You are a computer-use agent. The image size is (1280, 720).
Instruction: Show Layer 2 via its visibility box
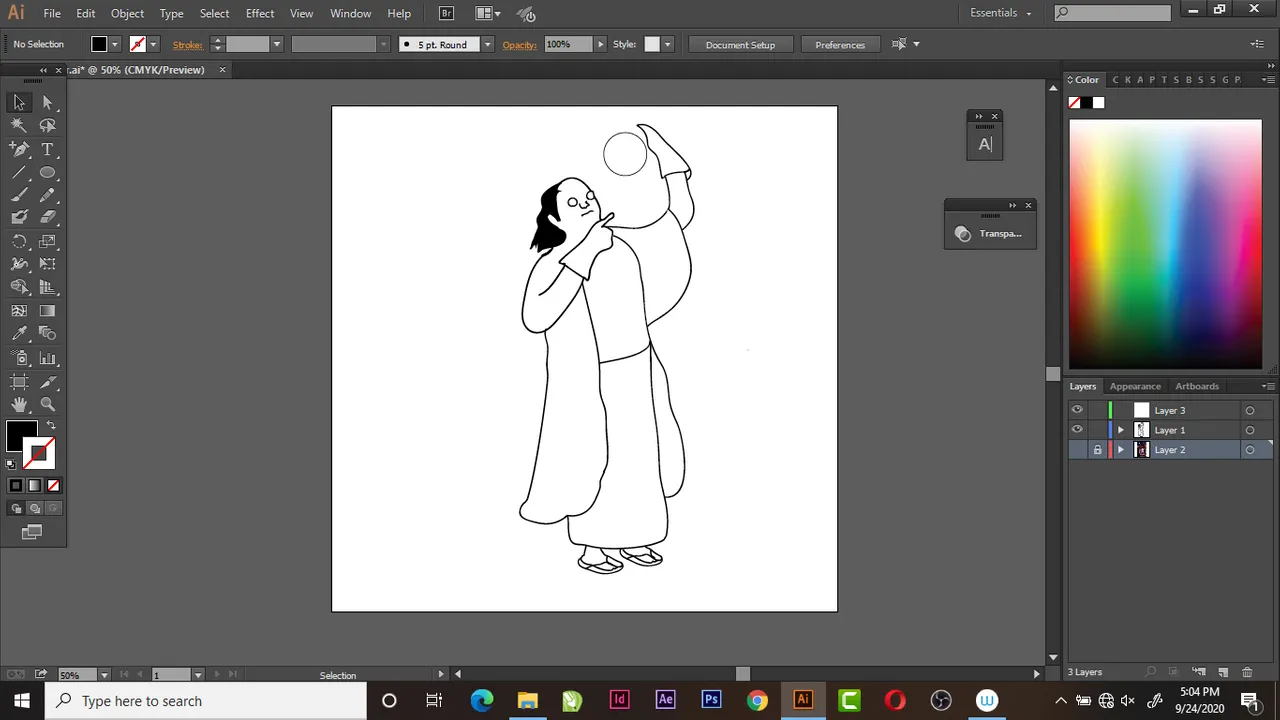pyautogui.click(x=1077, y=450)
